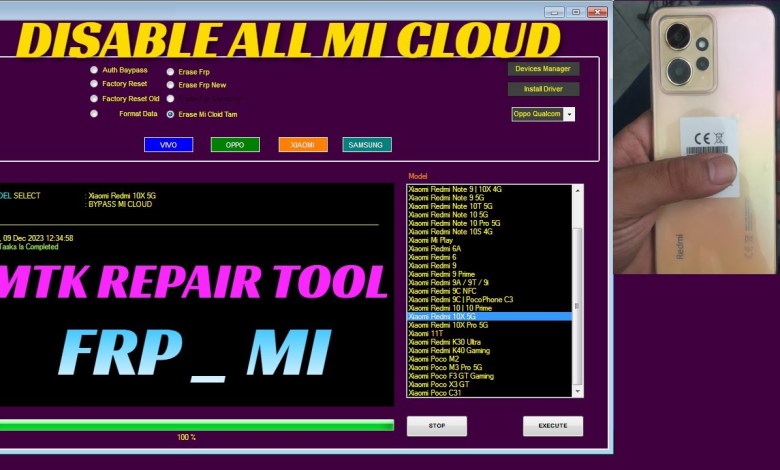Select Xiaomi Redmi 9 Prime model

click(x=489, y=274)
